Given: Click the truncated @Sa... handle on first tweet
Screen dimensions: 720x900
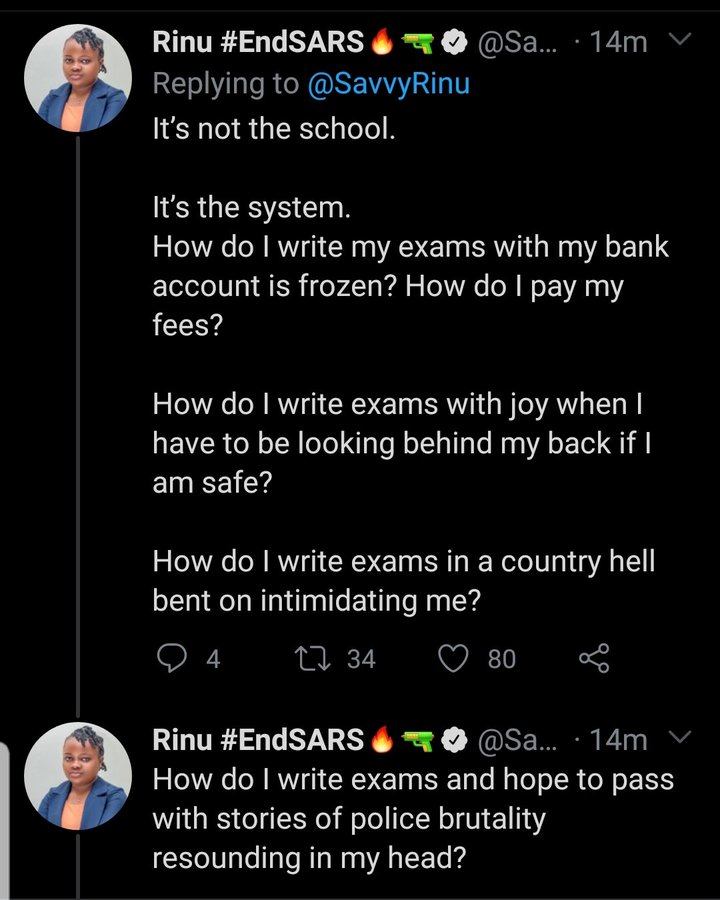Looking at the screenshot, I should [517, 43].
